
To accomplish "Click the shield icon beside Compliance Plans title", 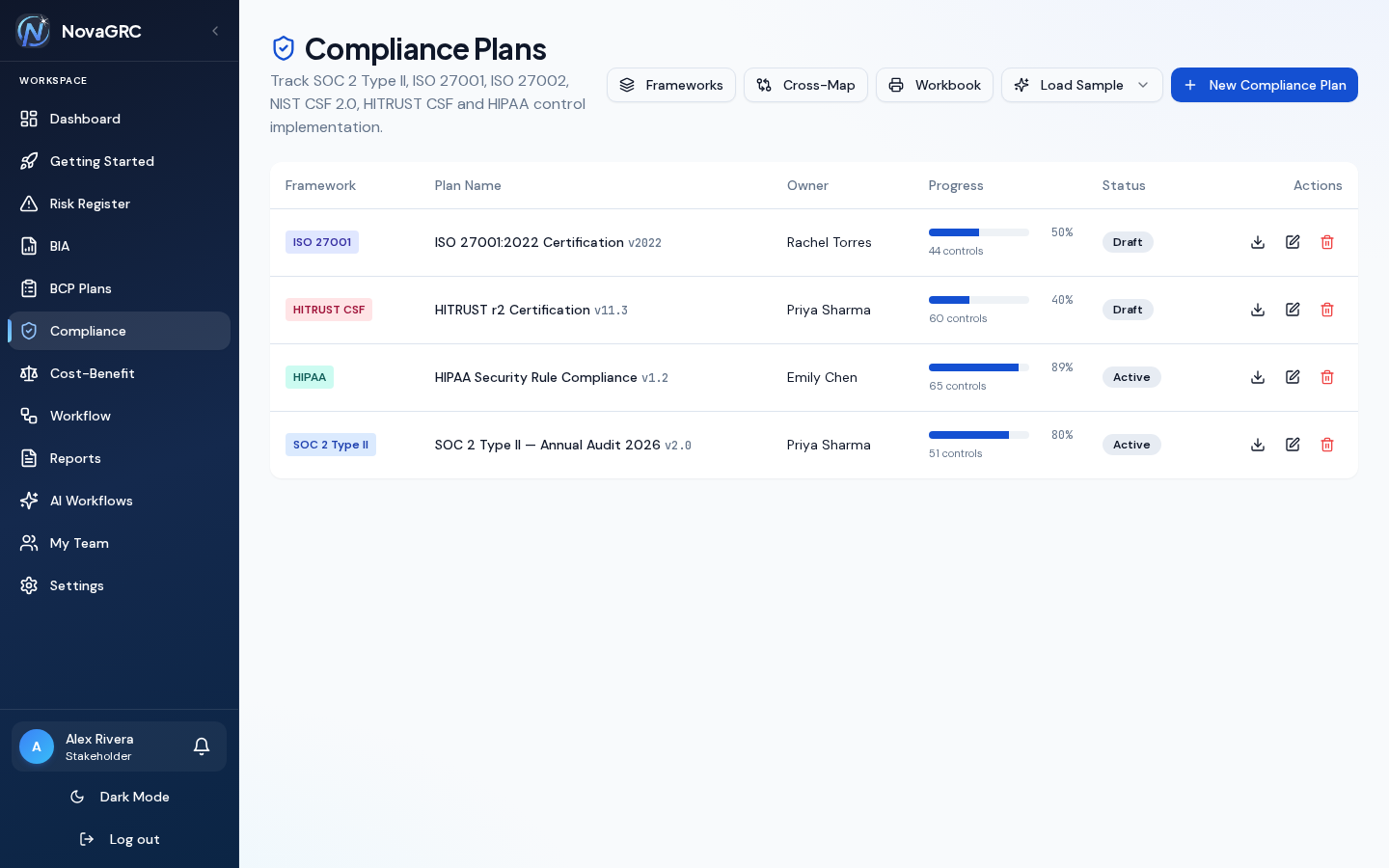I will (284, 48).
